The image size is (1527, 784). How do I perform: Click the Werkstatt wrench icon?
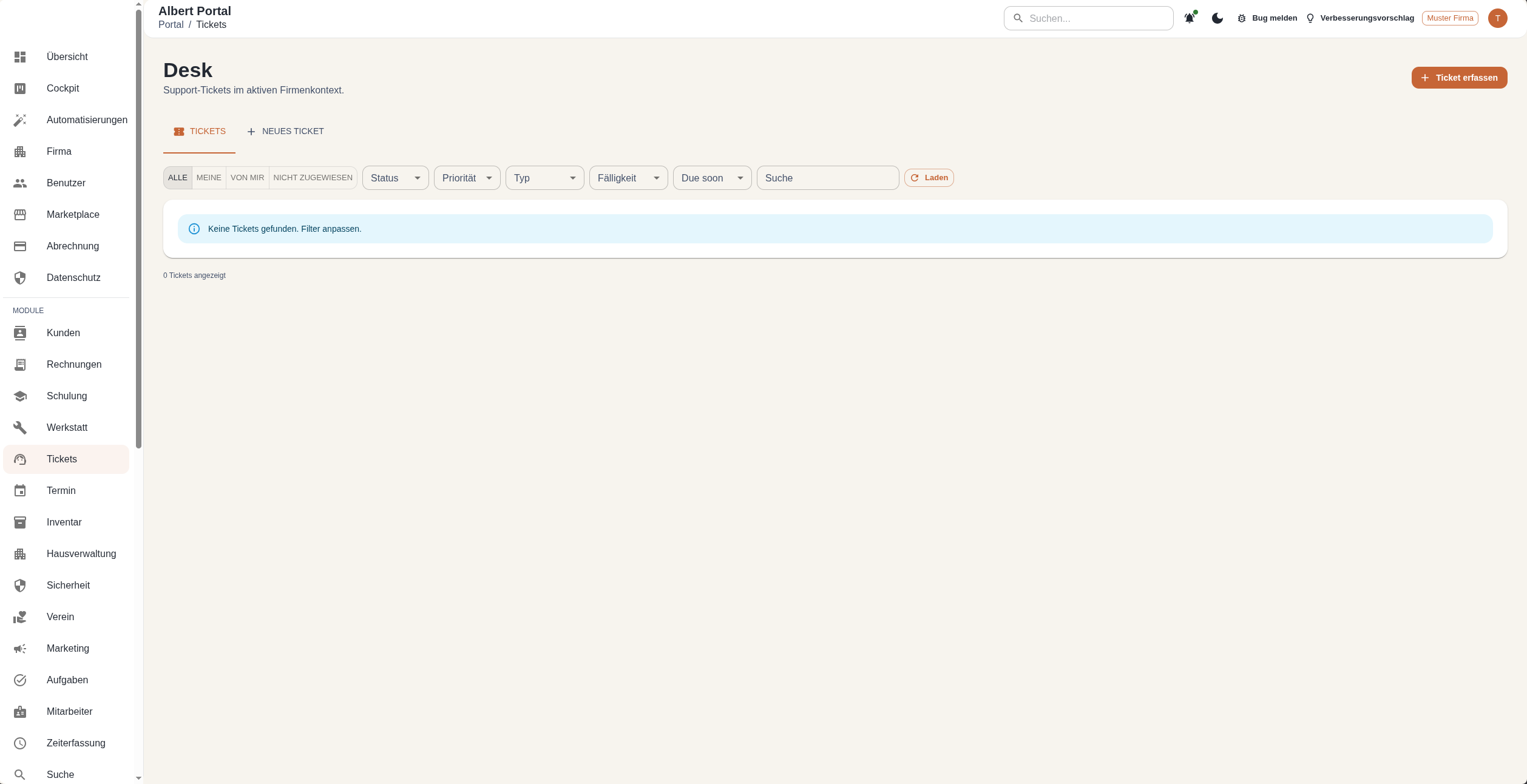[x=20, y=428]
